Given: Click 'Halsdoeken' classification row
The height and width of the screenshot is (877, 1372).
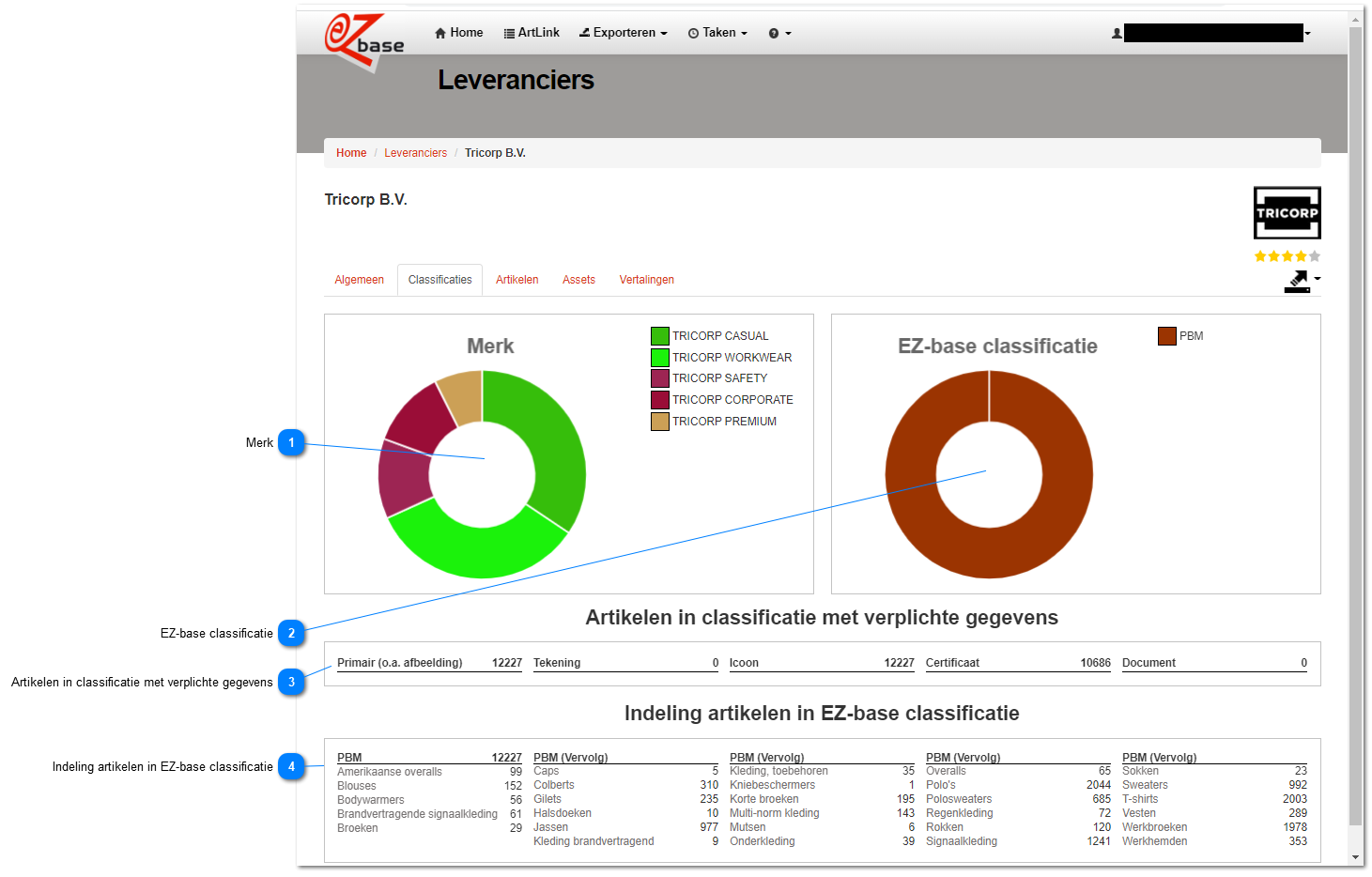Looking at the screenshot, I should click(625, 813).
